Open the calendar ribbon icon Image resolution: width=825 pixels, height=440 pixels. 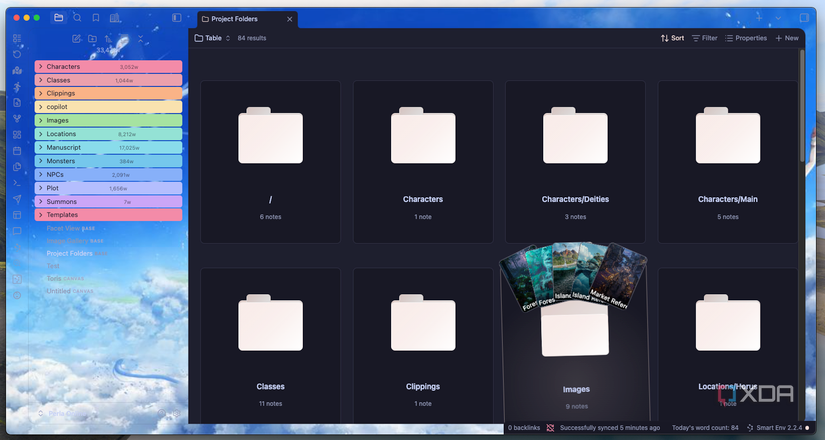17,151
